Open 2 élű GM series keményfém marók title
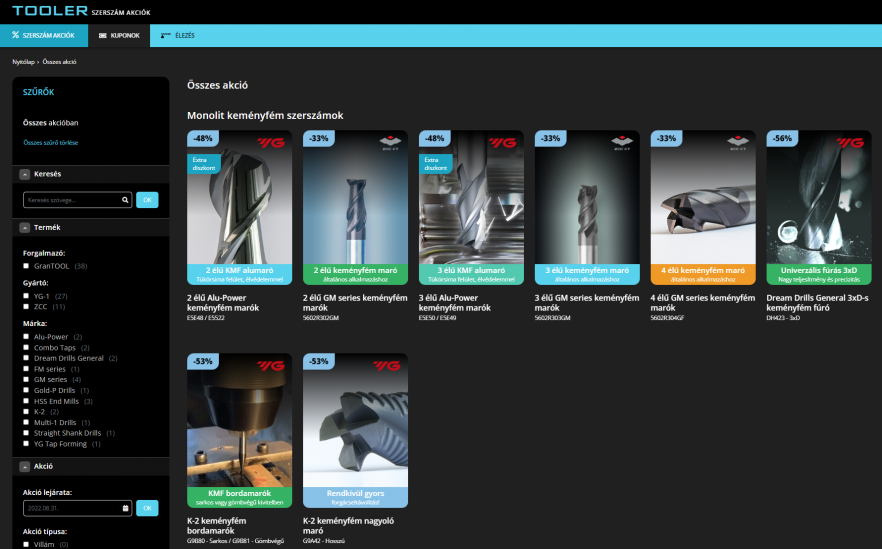 tap(355, 303)
